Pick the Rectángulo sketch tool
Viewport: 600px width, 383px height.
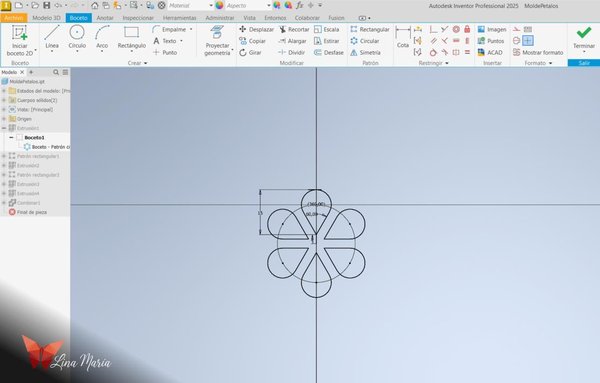coord(131,37)
